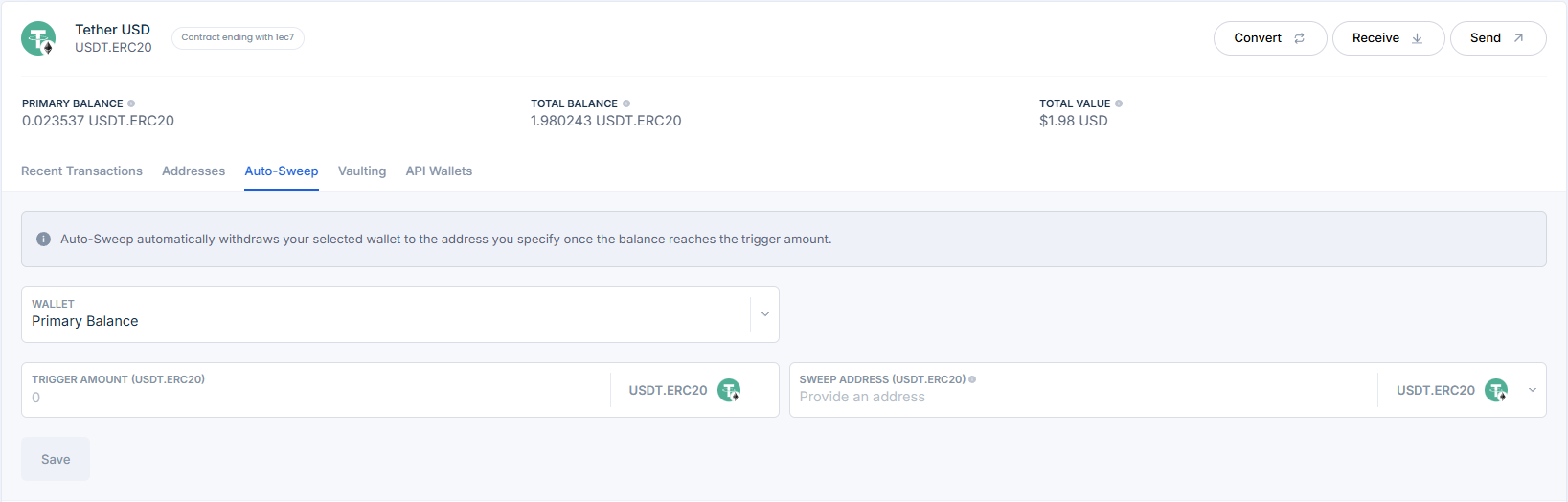
Task: Click the Sweep Address input field
Action: pos(1082,397)
